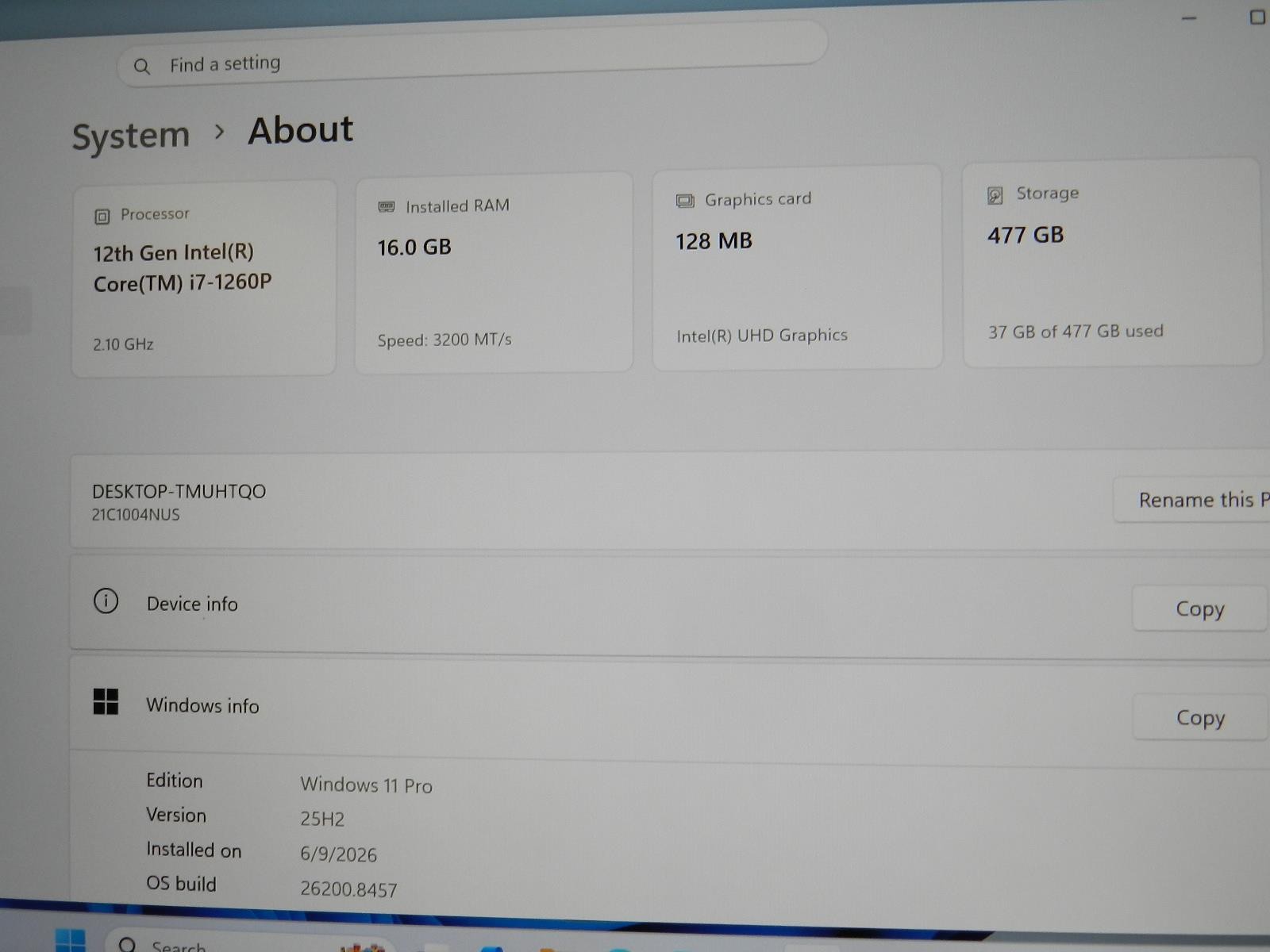Open the Installed RAM 16.0 GB card
The height and width of the screenshot is (952, 1270).
click(x=494, y=272)
